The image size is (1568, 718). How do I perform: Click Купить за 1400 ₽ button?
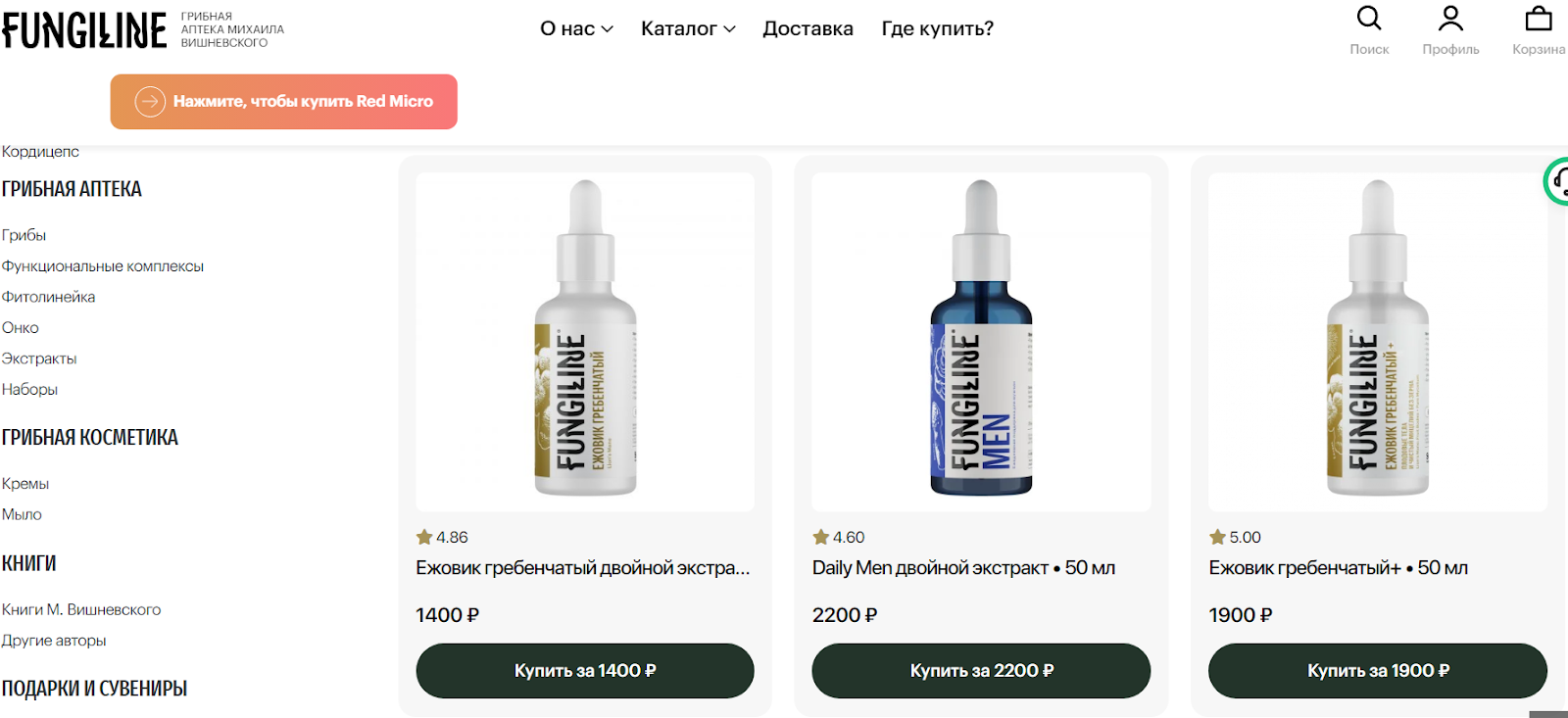[x=585, y=671]
